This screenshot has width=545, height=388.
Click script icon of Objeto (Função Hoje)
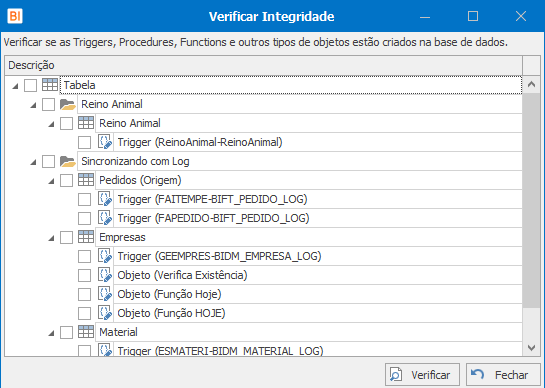pyautogui.click(x=105, y=294)
